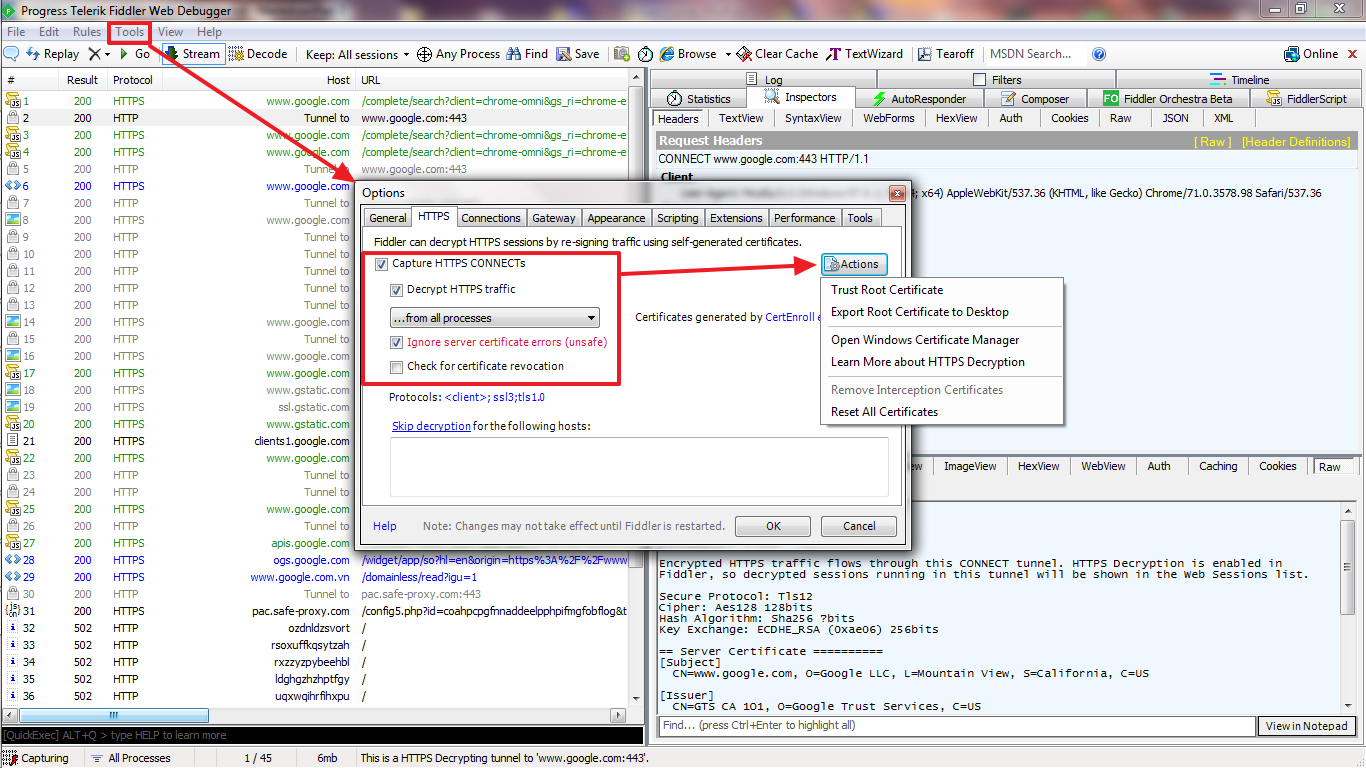Screen dimensions: 1366x768
Task: Click the Any Process target picker
Action: [x=458, y=54]
